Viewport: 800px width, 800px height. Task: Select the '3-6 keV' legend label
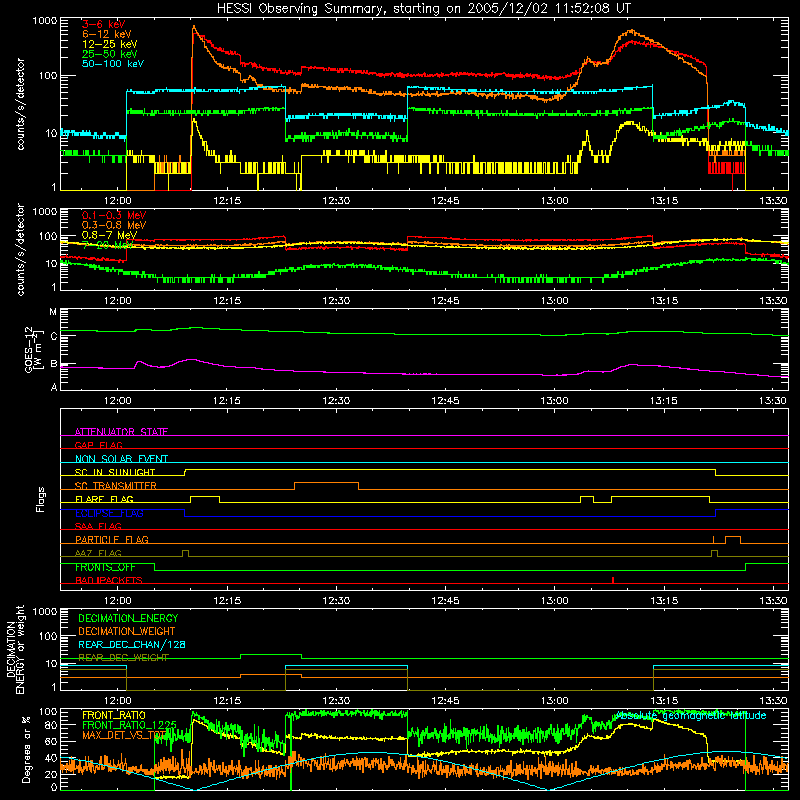[103, 24]
